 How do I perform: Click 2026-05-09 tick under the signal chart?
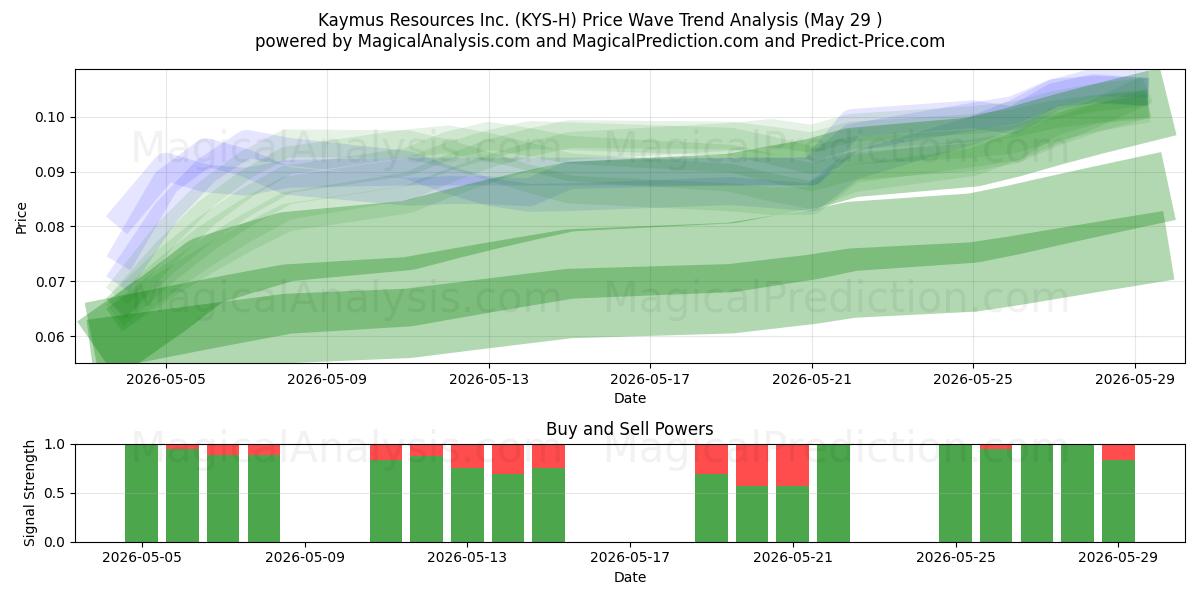click(x=304, y=558)
